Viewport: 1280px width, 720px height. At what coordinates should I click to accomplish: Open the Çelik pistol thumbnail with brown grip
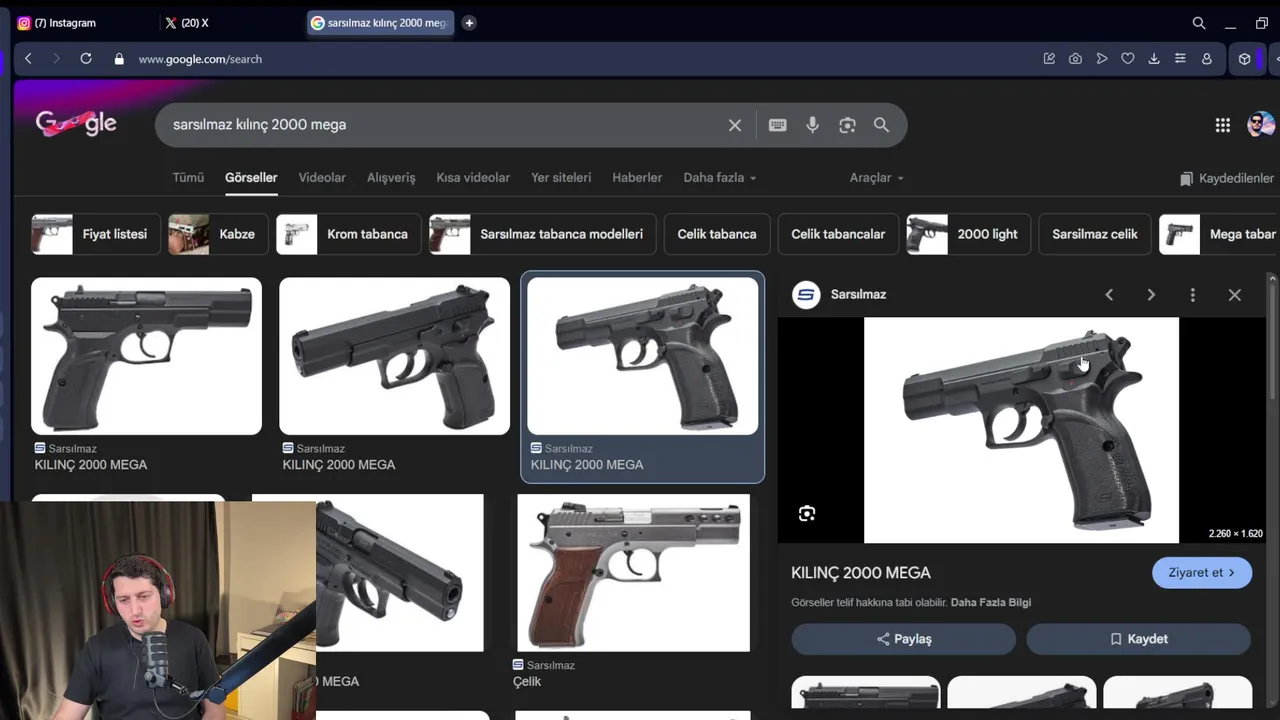pos(633,573)
